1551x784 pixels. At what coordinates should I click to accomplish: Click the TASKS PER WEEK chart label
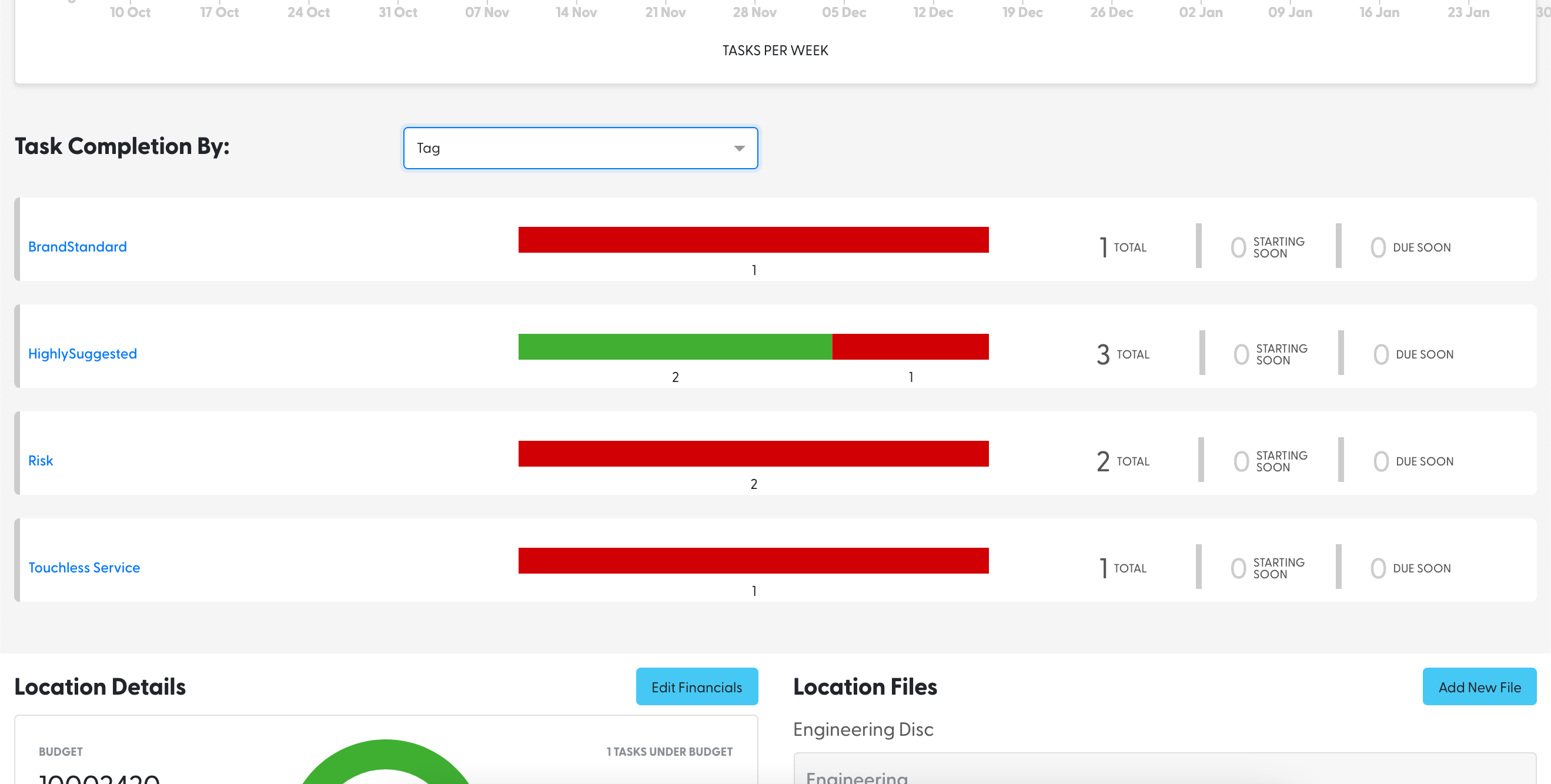775,51
